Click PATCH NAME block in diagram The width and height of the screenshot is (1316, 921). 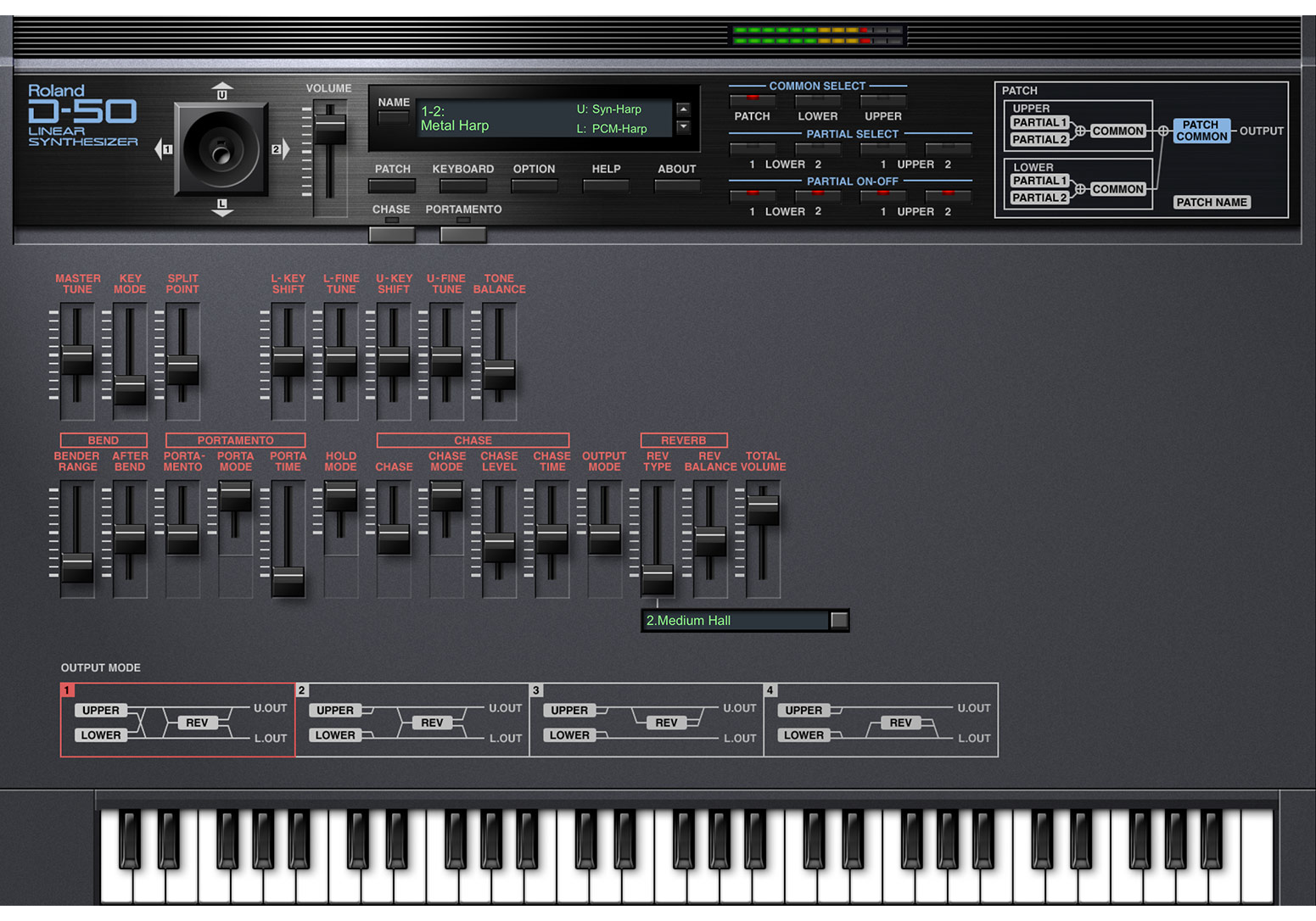pyautogui.click(x=1212, y=202)
